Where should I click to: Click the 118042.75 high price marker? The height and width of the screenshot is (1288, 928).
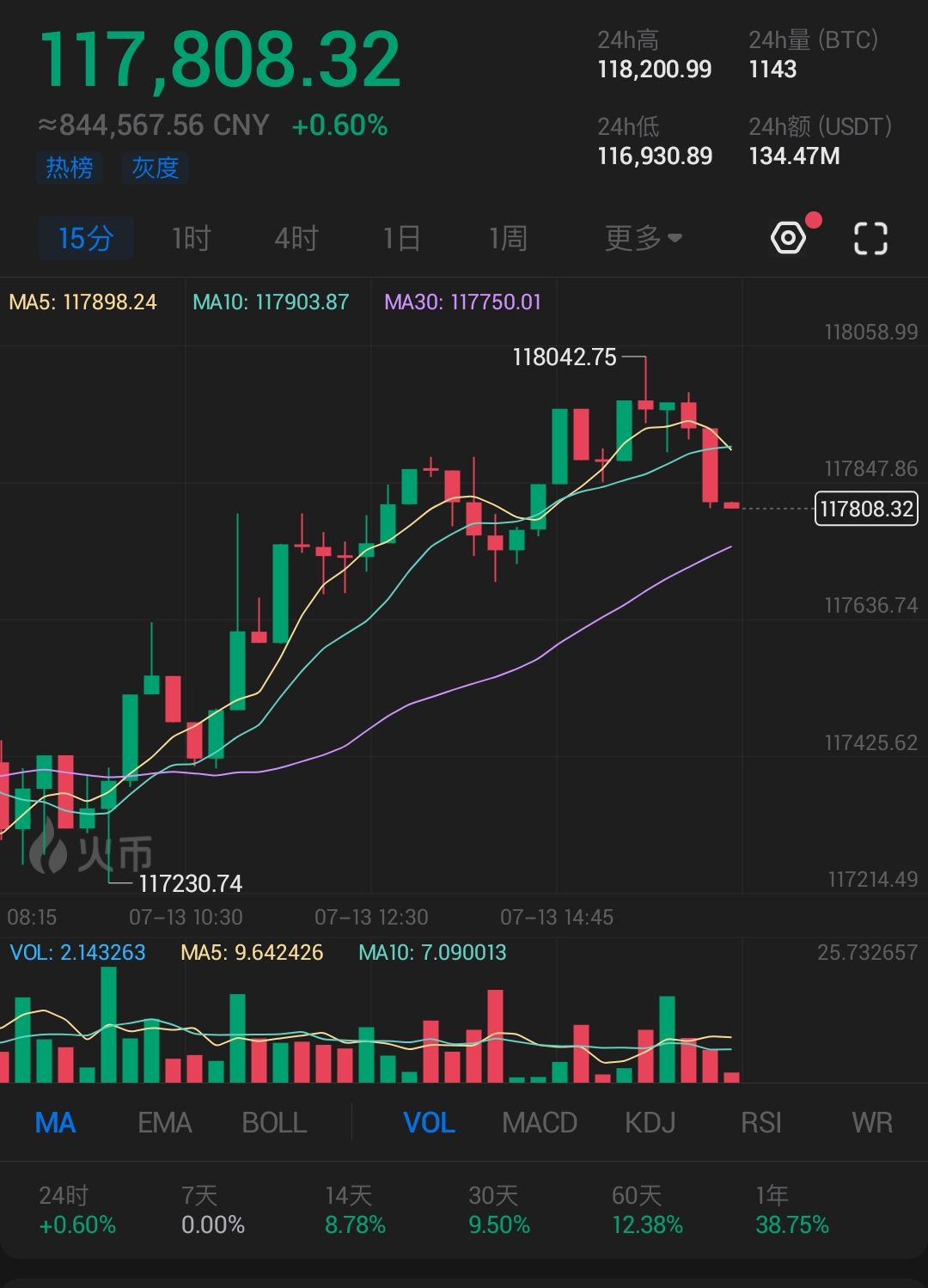[563, 357]
